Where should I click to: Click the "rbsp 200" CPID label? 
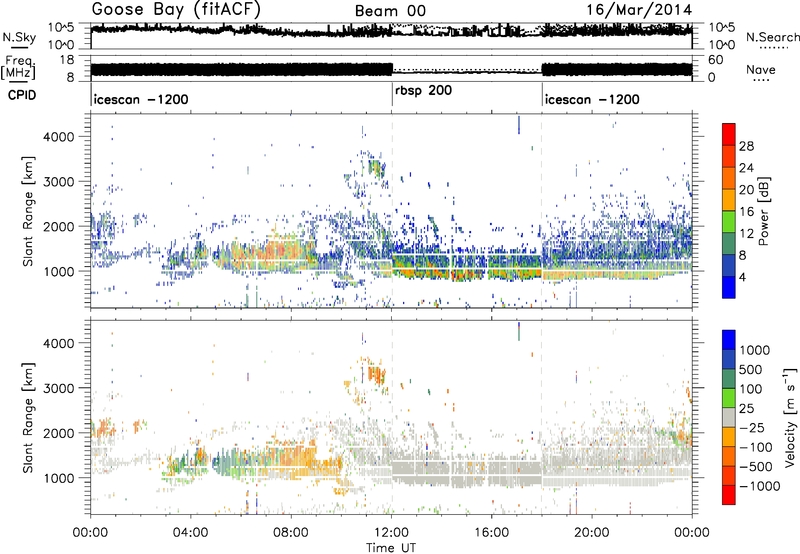[x=423, y=91]
